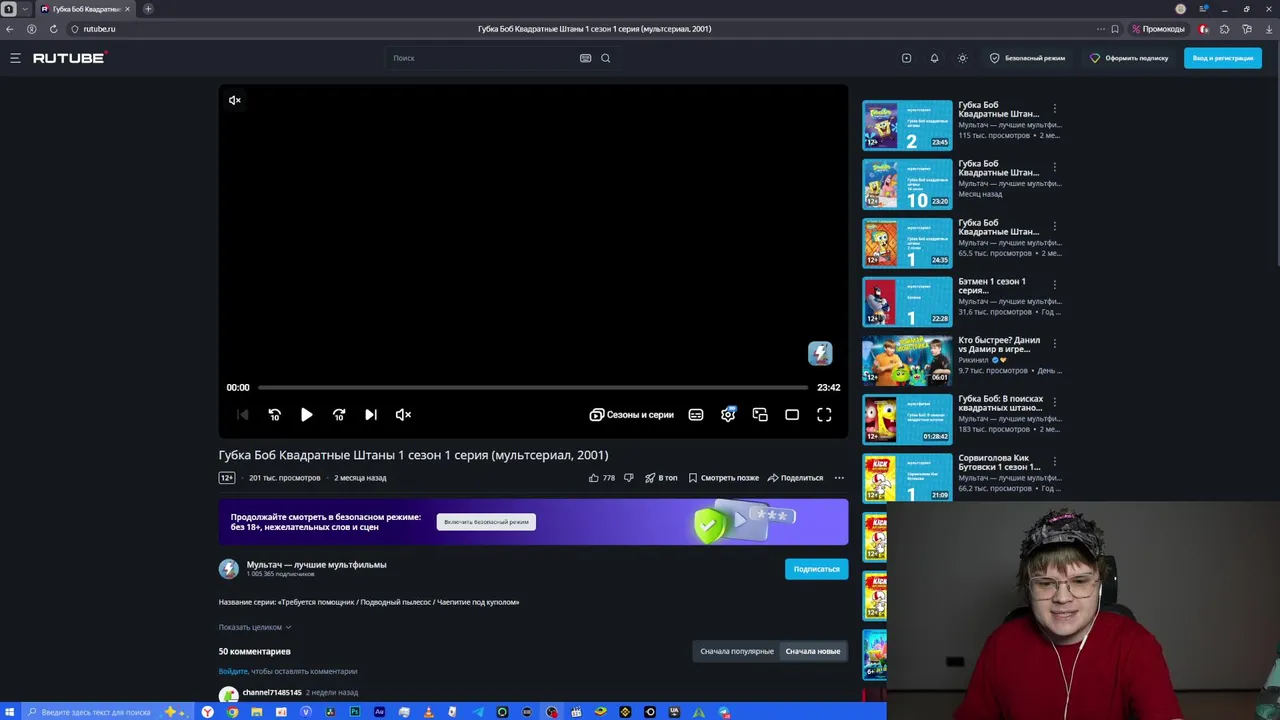
Task: Open Photoshop from the taskbar
Action: tap(355, 712)
